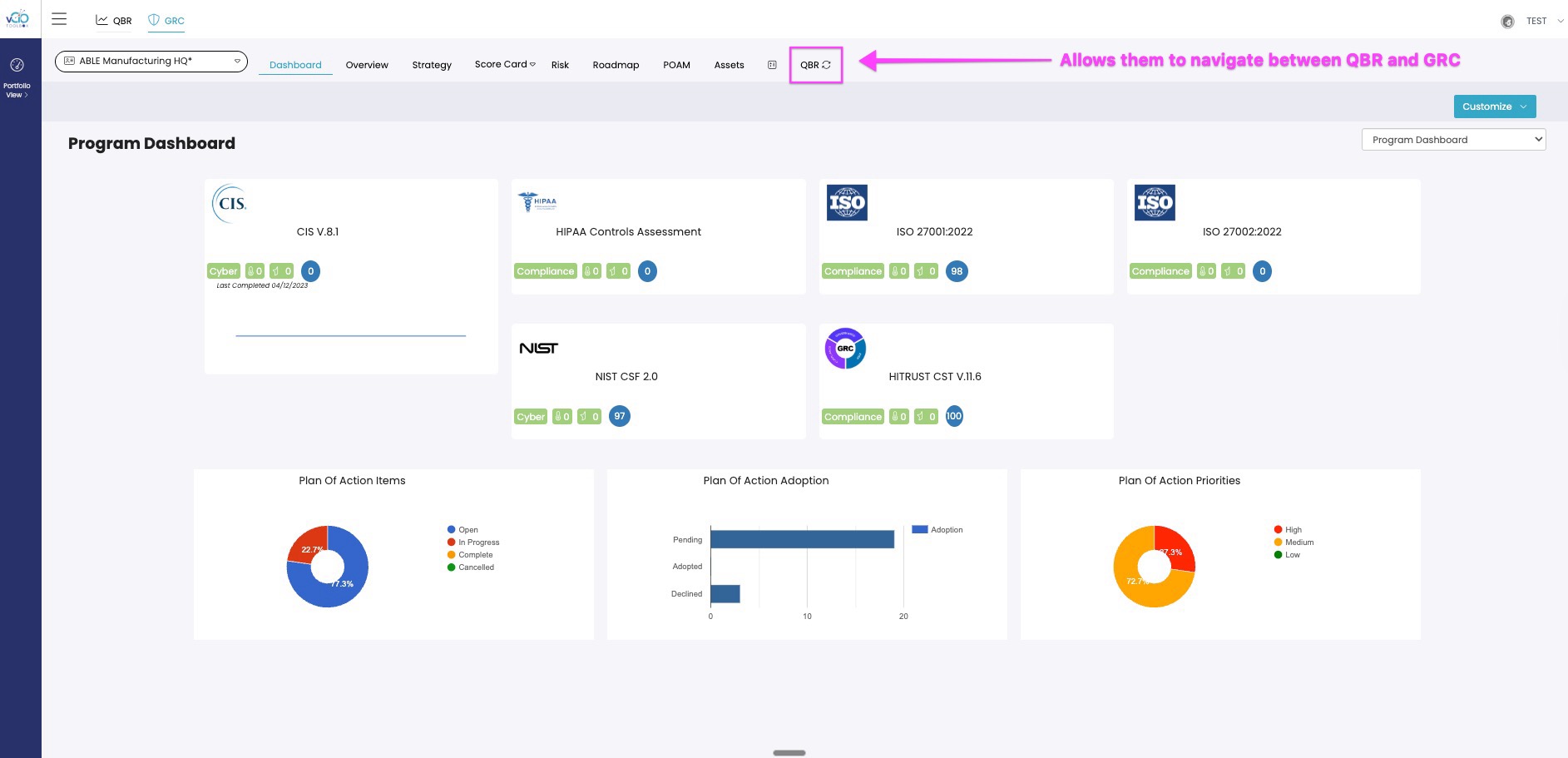The height and width of the screenshot is (758, 1568).
Task: Click the High legend color in Priorities
Action: 1278,529
